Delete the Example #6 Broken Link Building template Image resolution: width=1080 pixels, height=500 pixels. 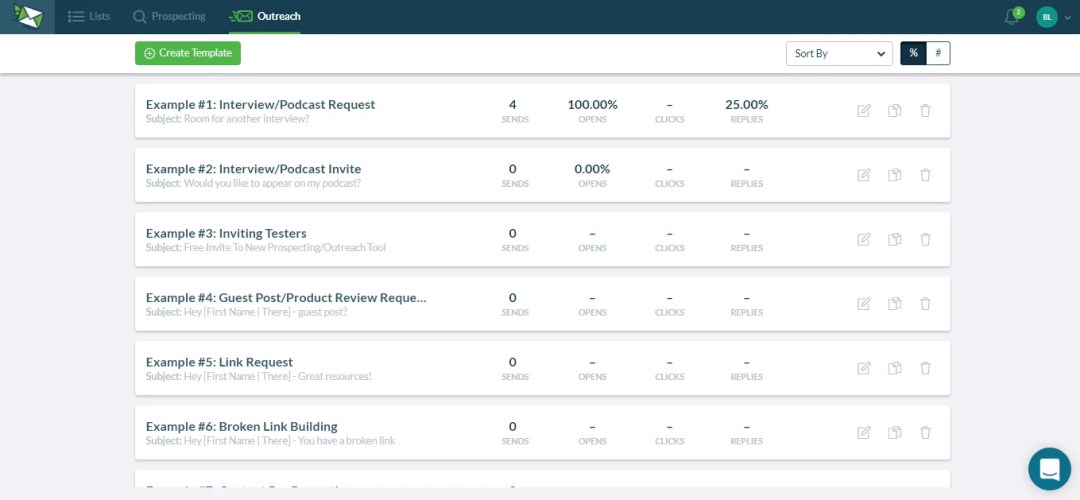pyautogui.click(x=925, y=433)
